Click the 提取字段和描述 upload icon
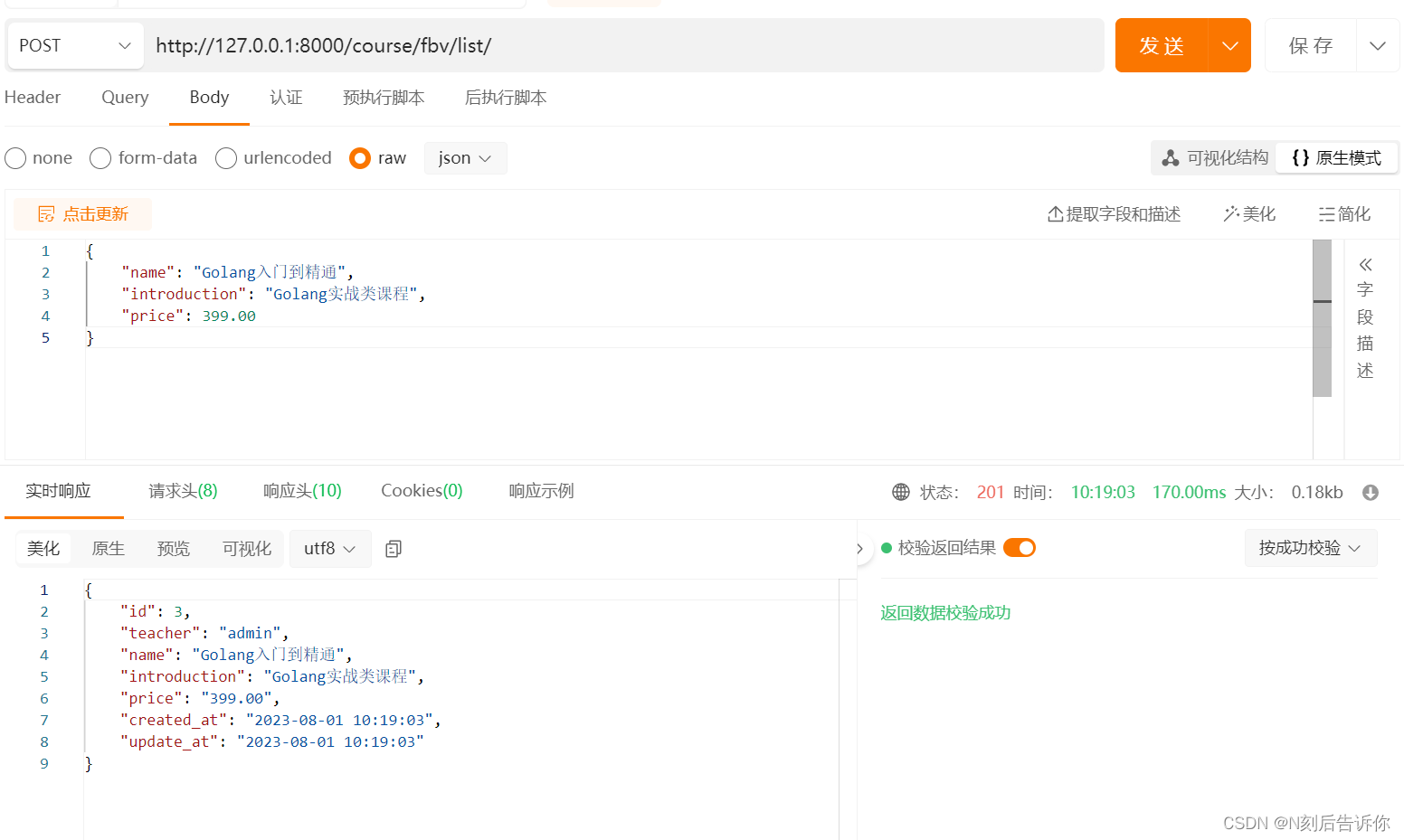 coord(1055,214)
